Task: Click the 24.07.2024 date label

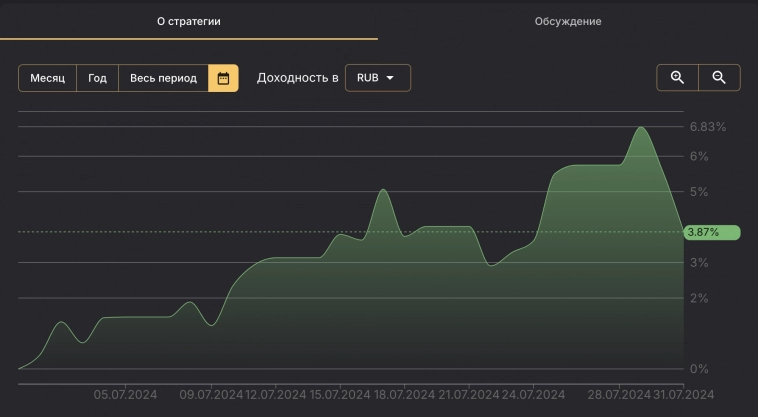Action: pos(533,395)
